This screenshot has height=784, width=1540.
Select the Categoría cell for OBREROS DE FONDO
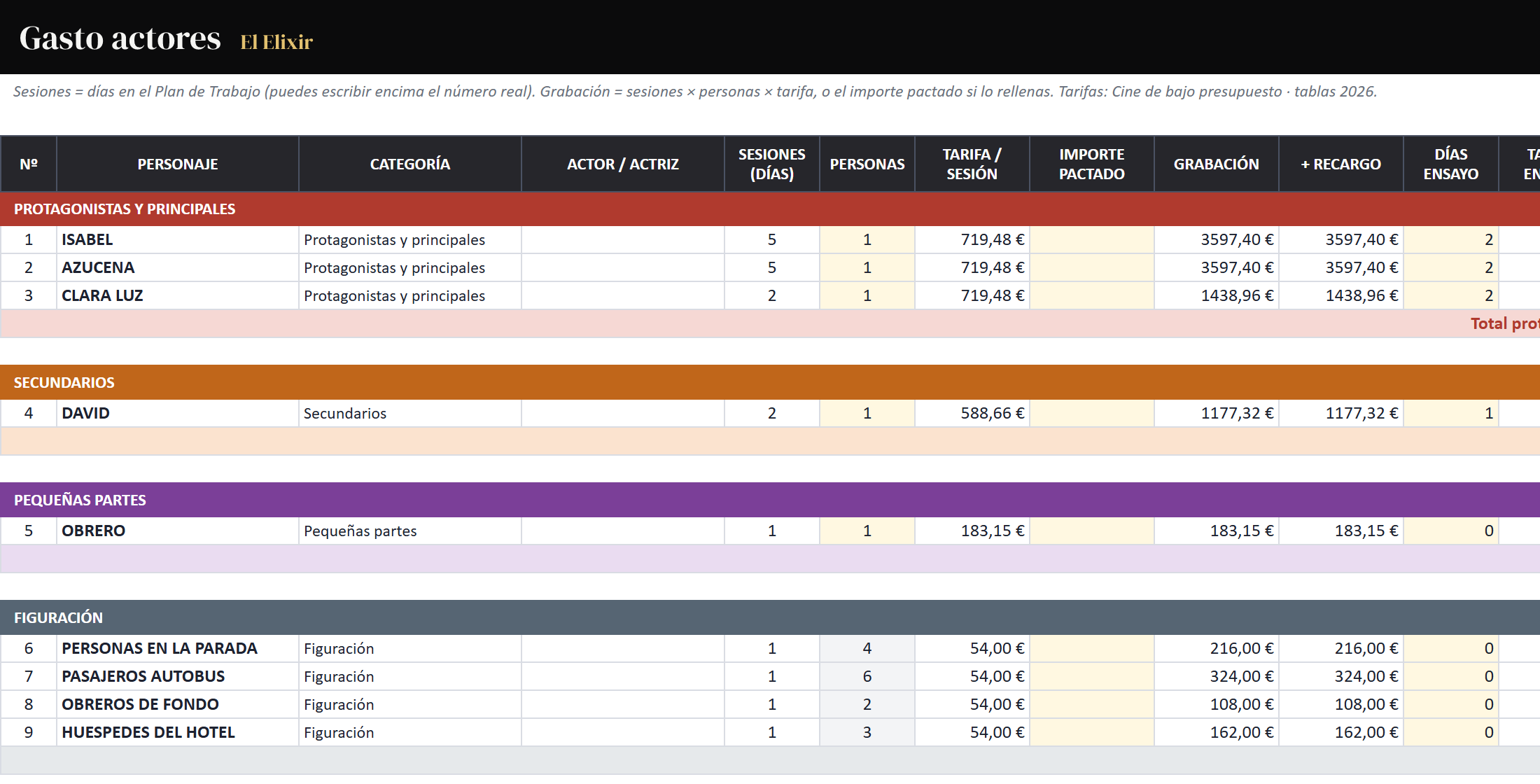pos(410,704)
